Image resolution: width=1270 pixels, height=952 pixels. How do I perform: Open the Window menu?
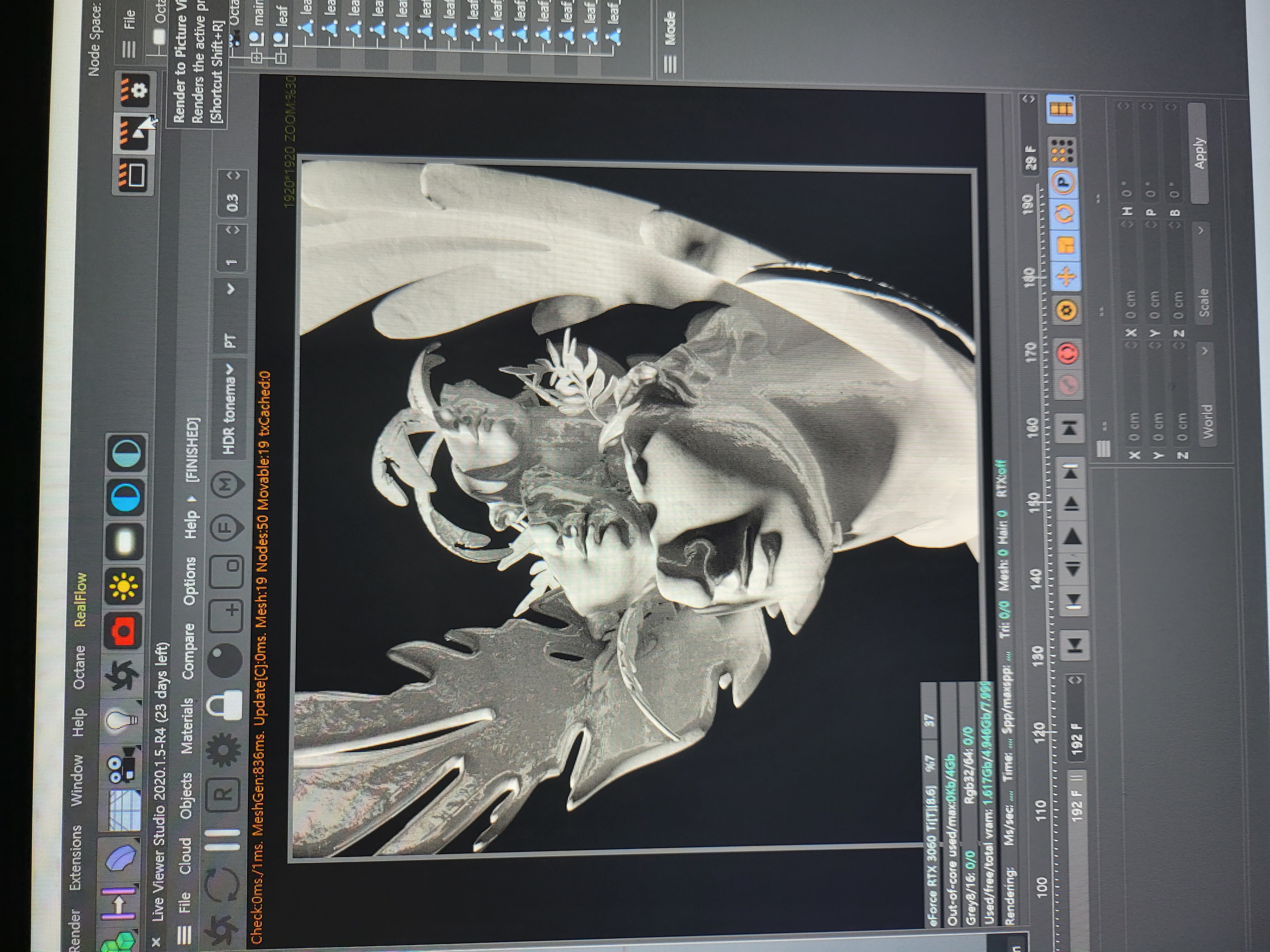[x=77, y=780]
